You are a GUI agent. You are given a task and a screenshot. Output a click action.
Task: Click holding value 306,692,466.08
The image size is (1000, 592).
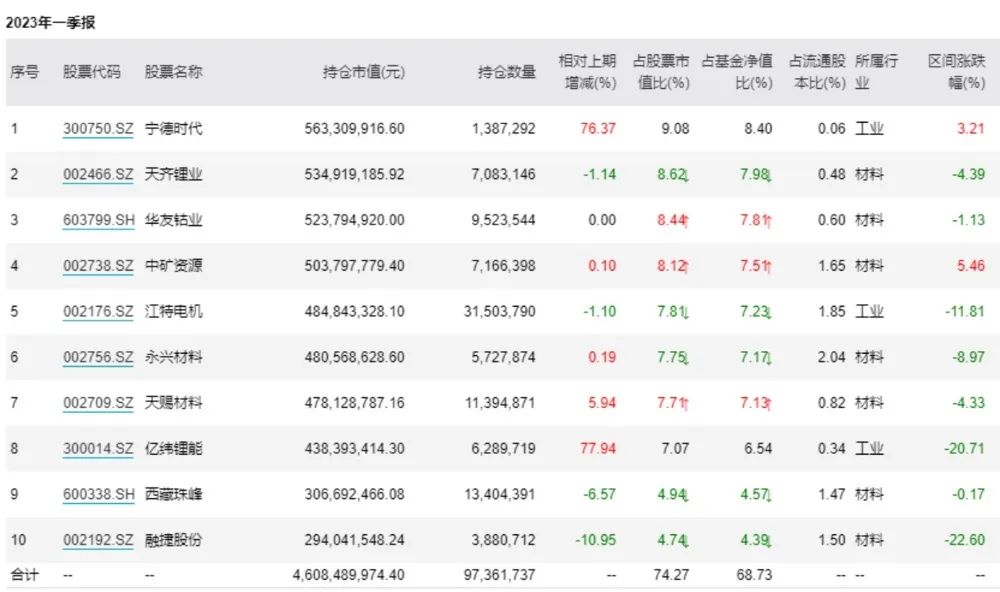coord(355,494)
